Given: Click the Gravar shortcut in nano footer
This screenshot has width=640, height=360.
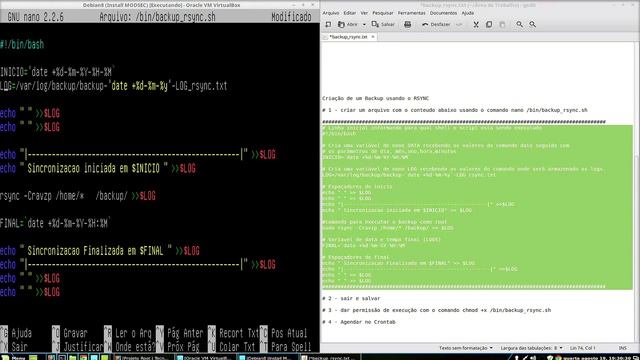Looking at the screenshot, I should pos(70,333).
